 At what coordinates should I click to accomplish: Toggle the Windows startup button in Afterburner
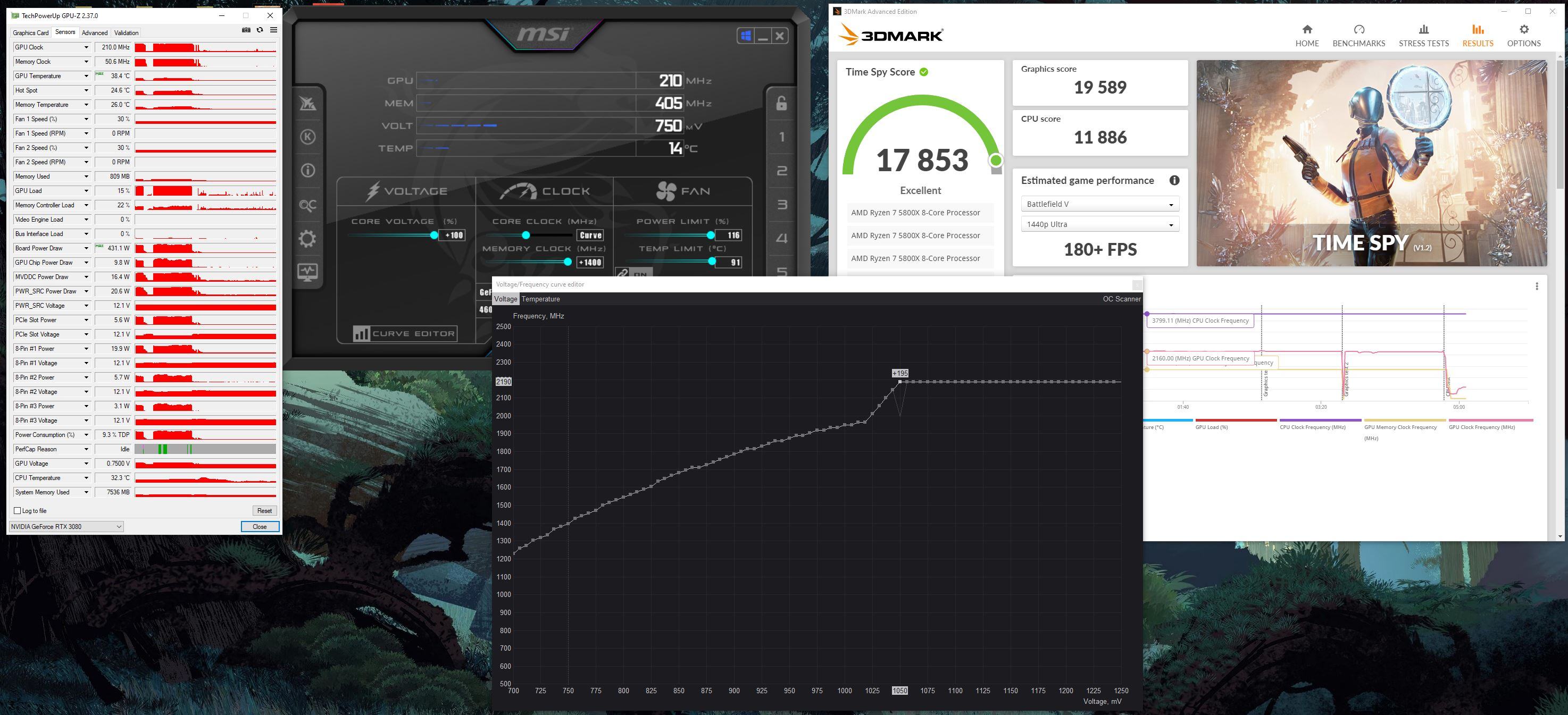click(x=746, y=36)
